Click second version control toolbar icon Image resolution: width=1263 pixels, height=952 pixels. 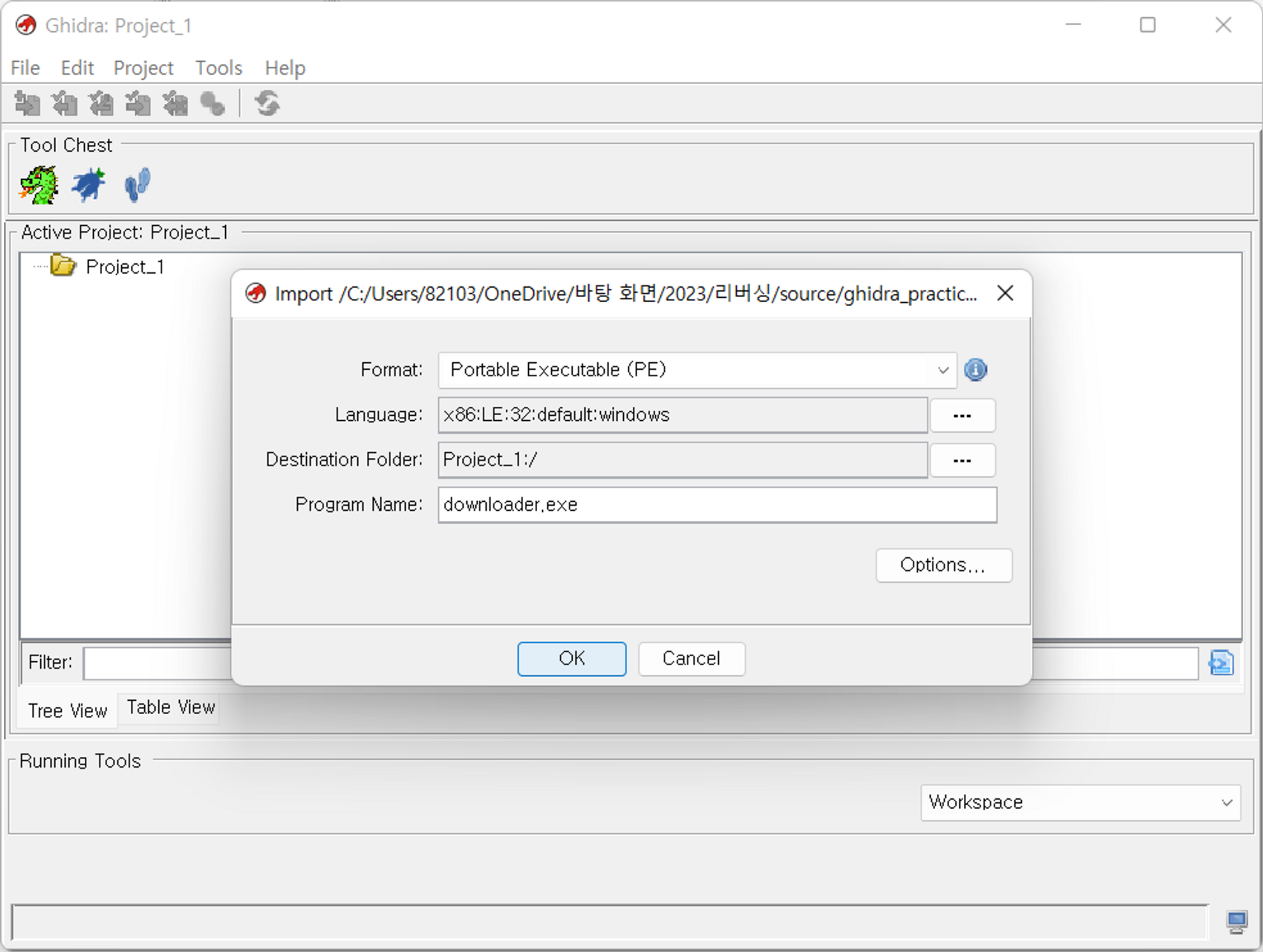pyautogui.click(x=64, y=103)
